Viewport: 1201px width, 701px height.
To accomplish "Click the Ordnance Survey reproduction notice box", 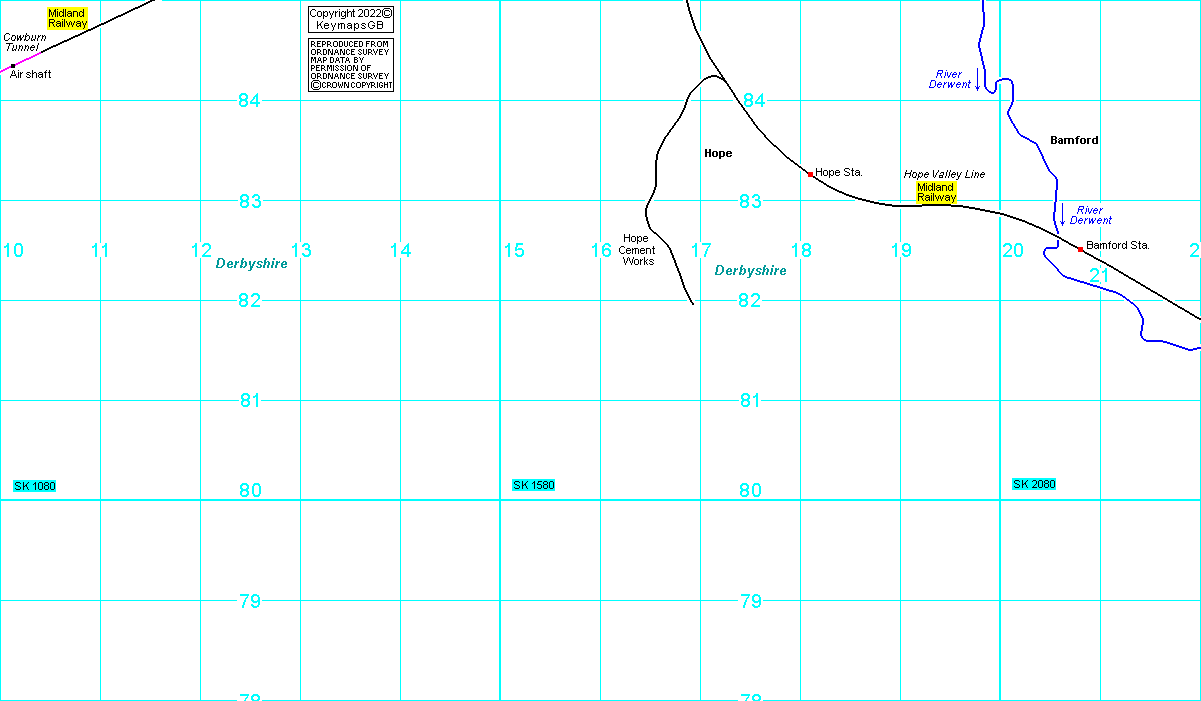I will pos(350,65).
